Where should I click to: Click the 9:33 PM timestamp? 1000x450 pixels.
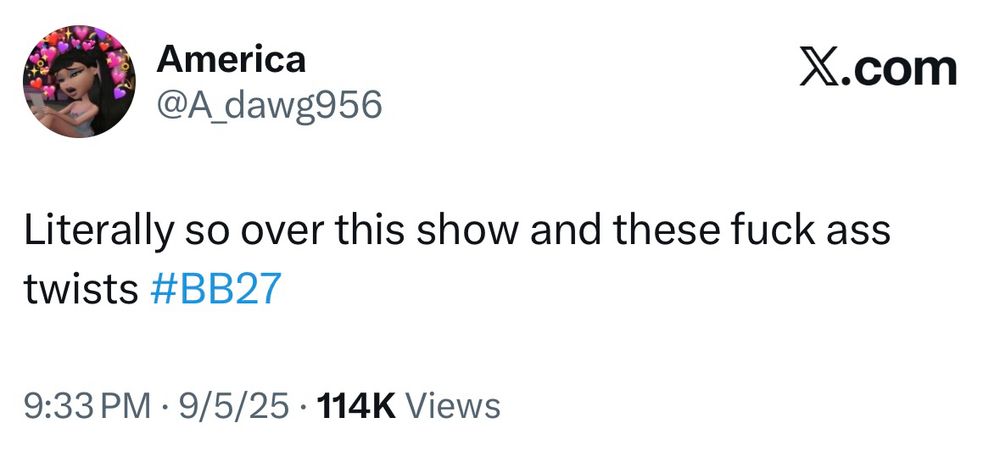[88, 406]
